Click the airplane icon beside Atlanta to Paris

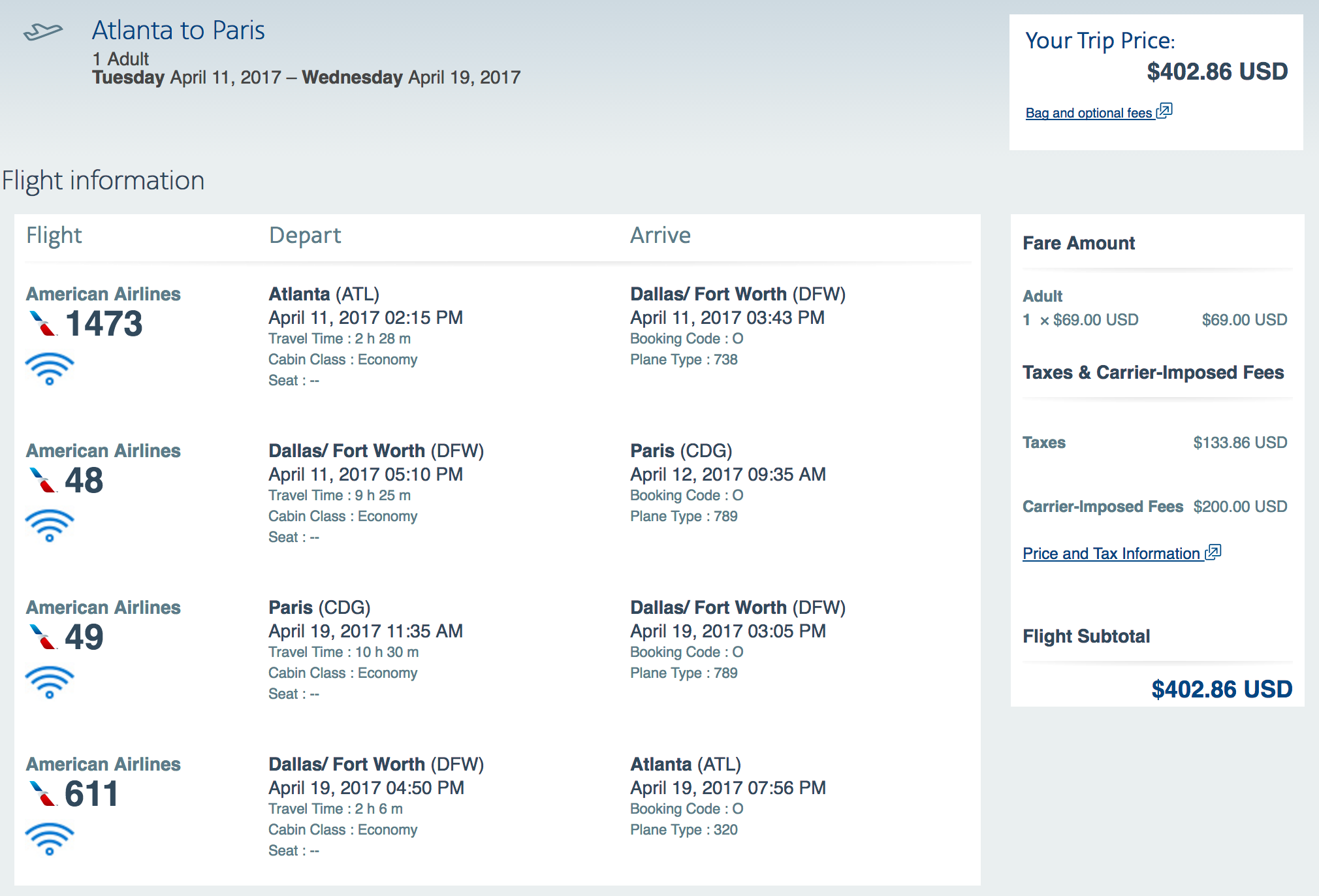[43, 31]
